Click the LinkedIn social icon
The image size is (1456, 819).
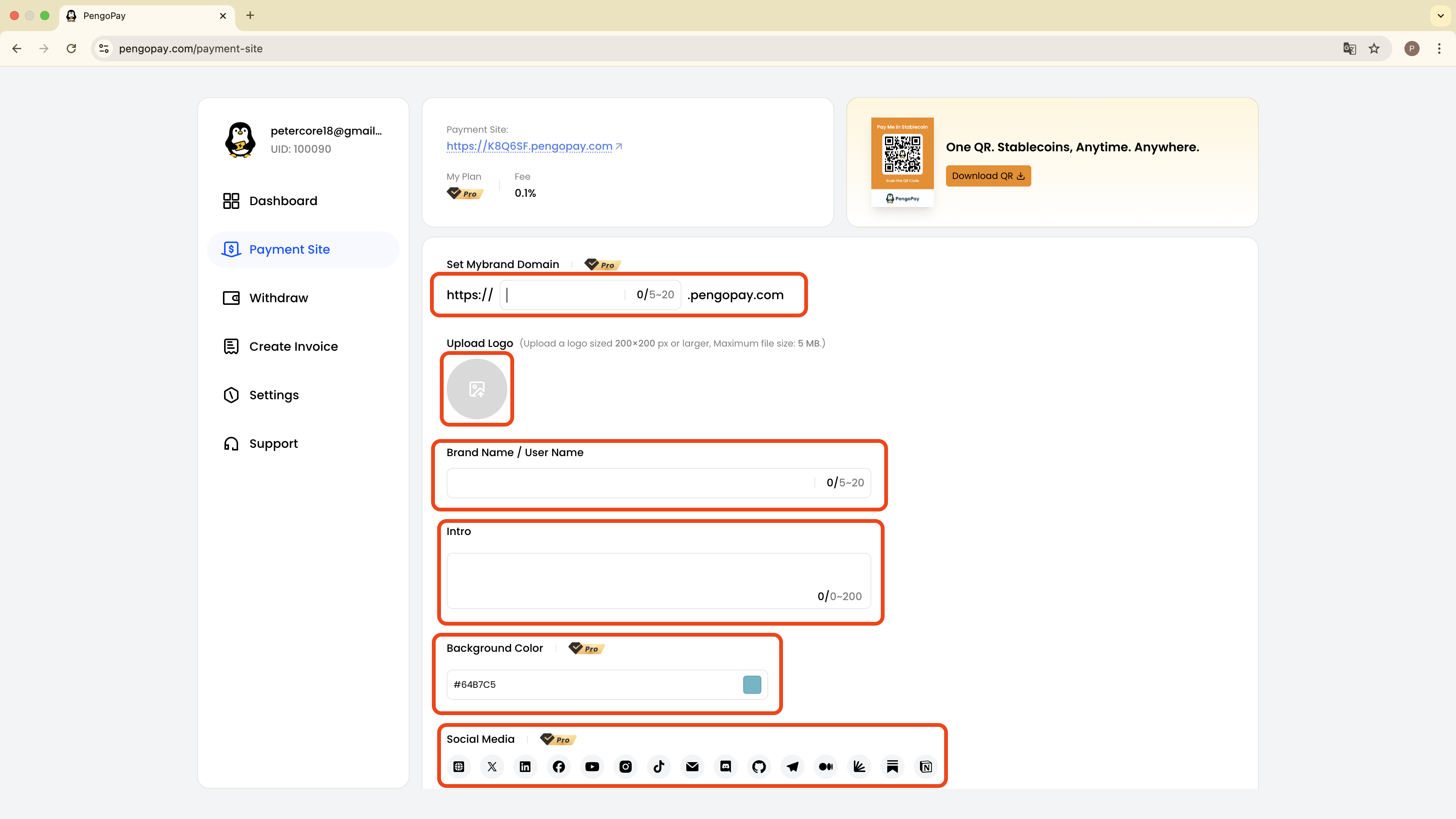525,766
